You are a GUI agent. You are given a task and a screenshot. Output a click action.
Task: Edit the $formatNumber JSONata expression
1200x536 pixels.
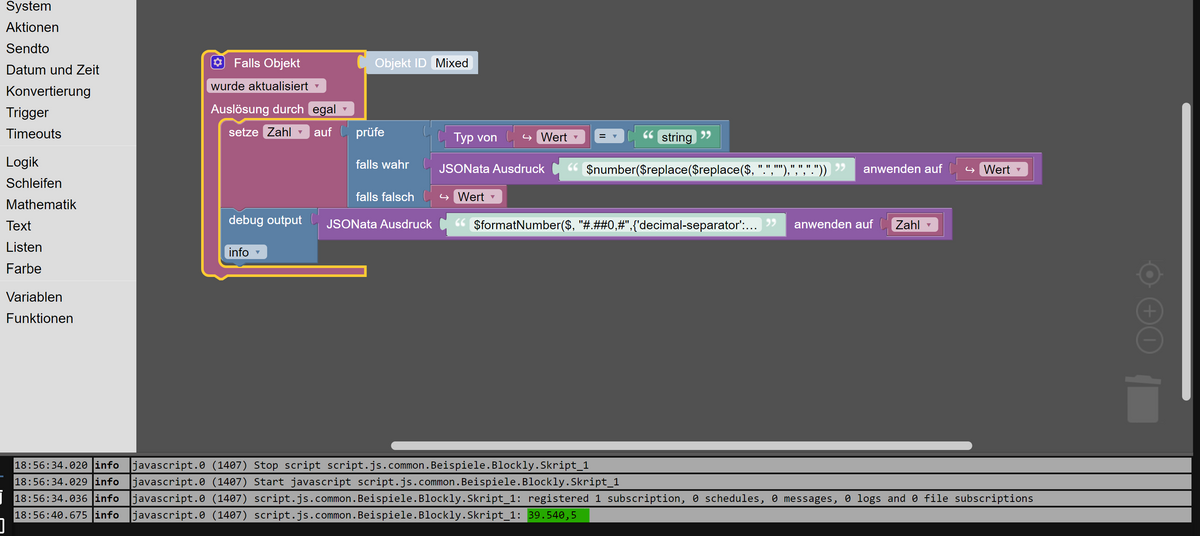tap(617, 225)
